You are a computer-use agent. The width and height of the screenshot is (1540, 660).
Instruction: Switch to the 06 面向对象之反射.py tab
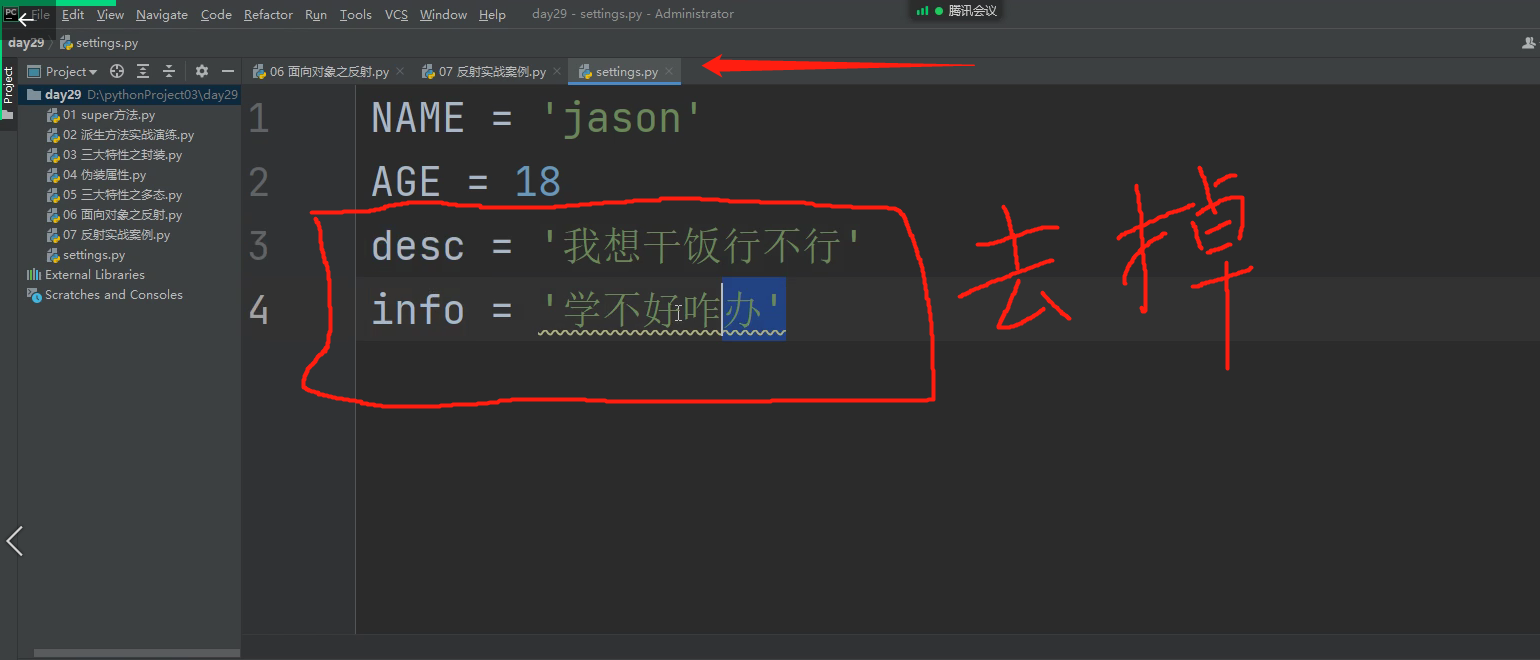322,71
